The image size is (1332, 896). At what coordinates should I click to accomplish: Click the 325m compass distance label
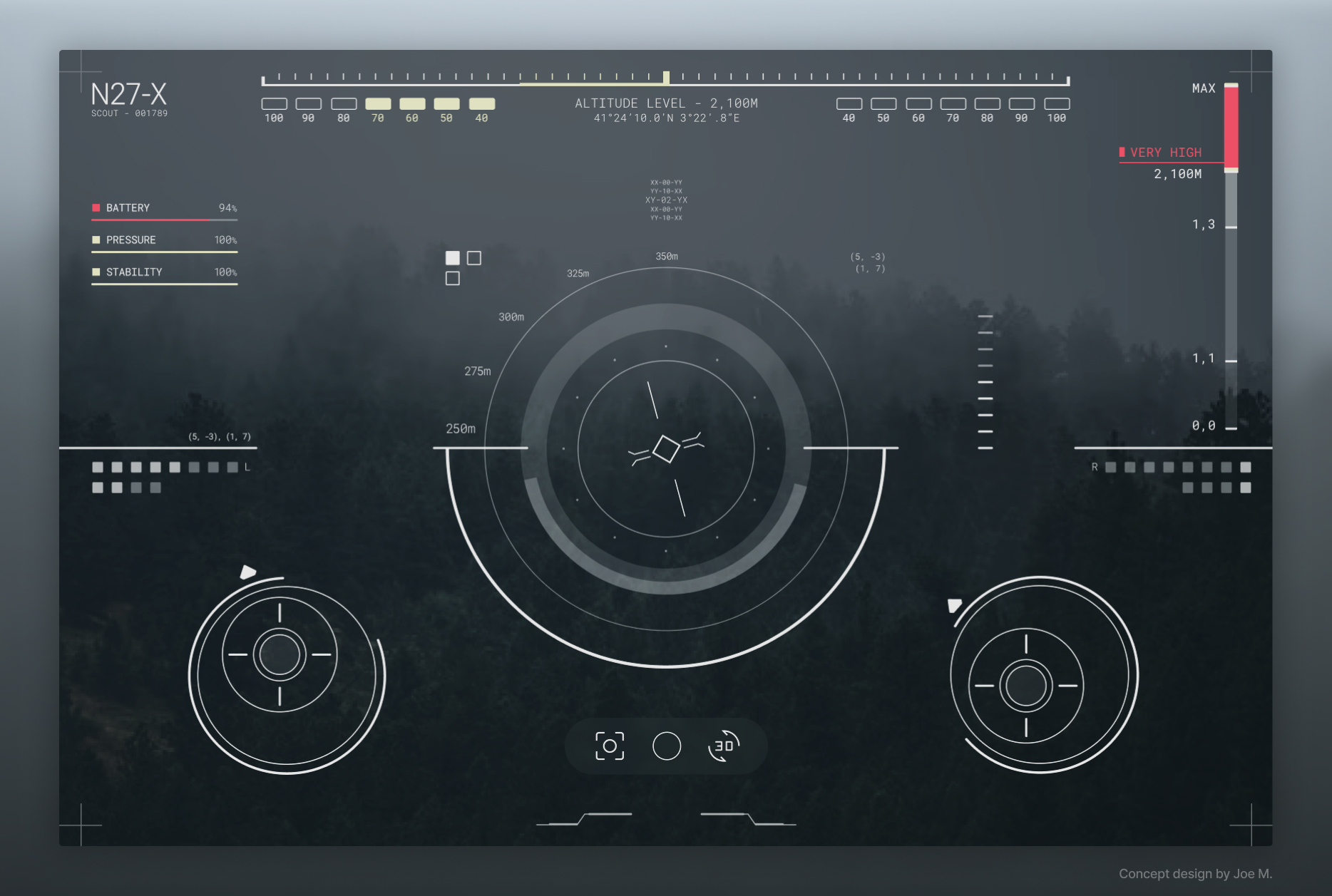578,274
